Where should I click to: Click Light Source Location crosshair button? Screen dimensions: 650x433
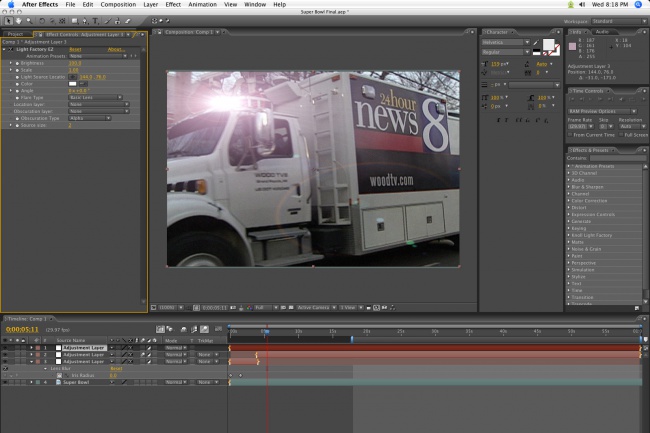pos(73,77)
